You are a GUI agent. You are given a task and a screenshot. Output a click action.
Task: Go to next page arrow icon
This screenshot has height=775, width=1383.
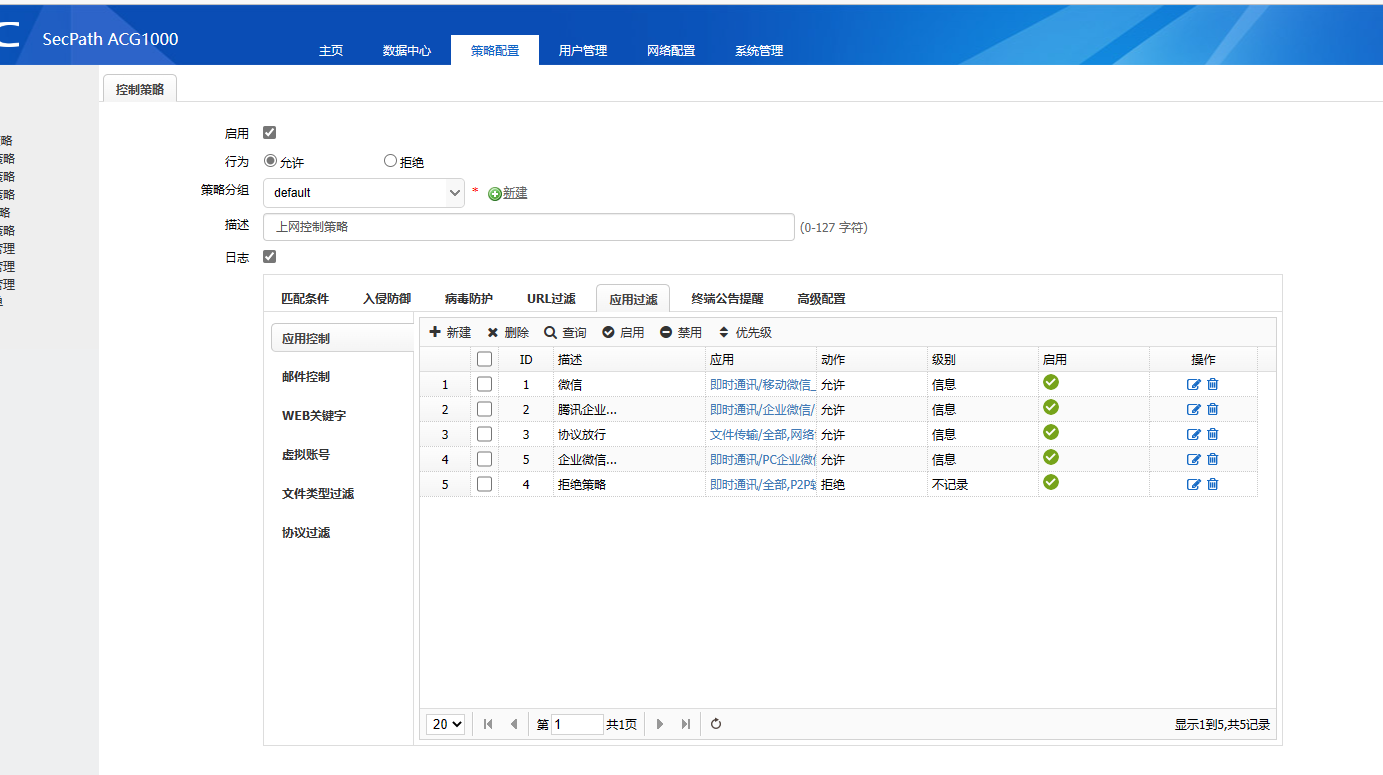pyautogui.click(x=660, y=724)
